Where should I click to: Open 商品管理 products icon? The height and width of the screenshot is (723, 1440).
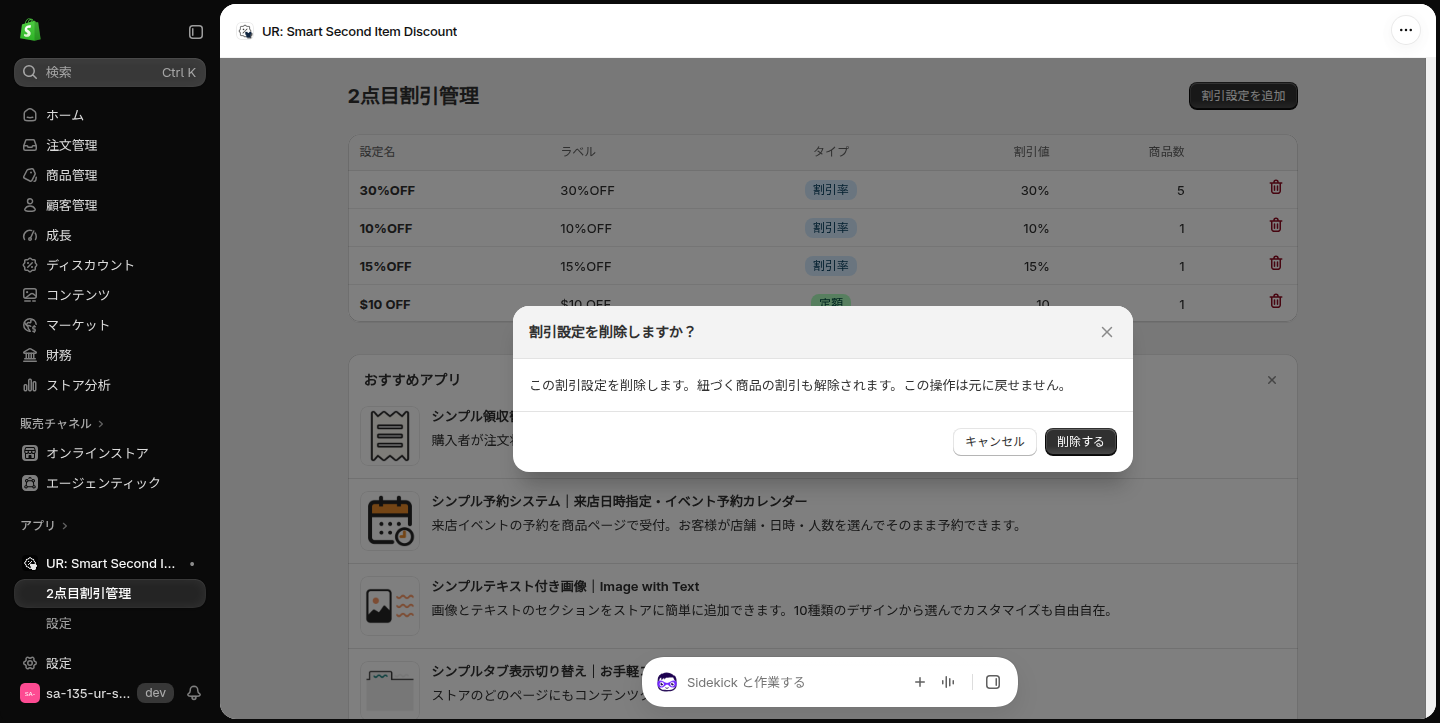[x=30, y=175]
